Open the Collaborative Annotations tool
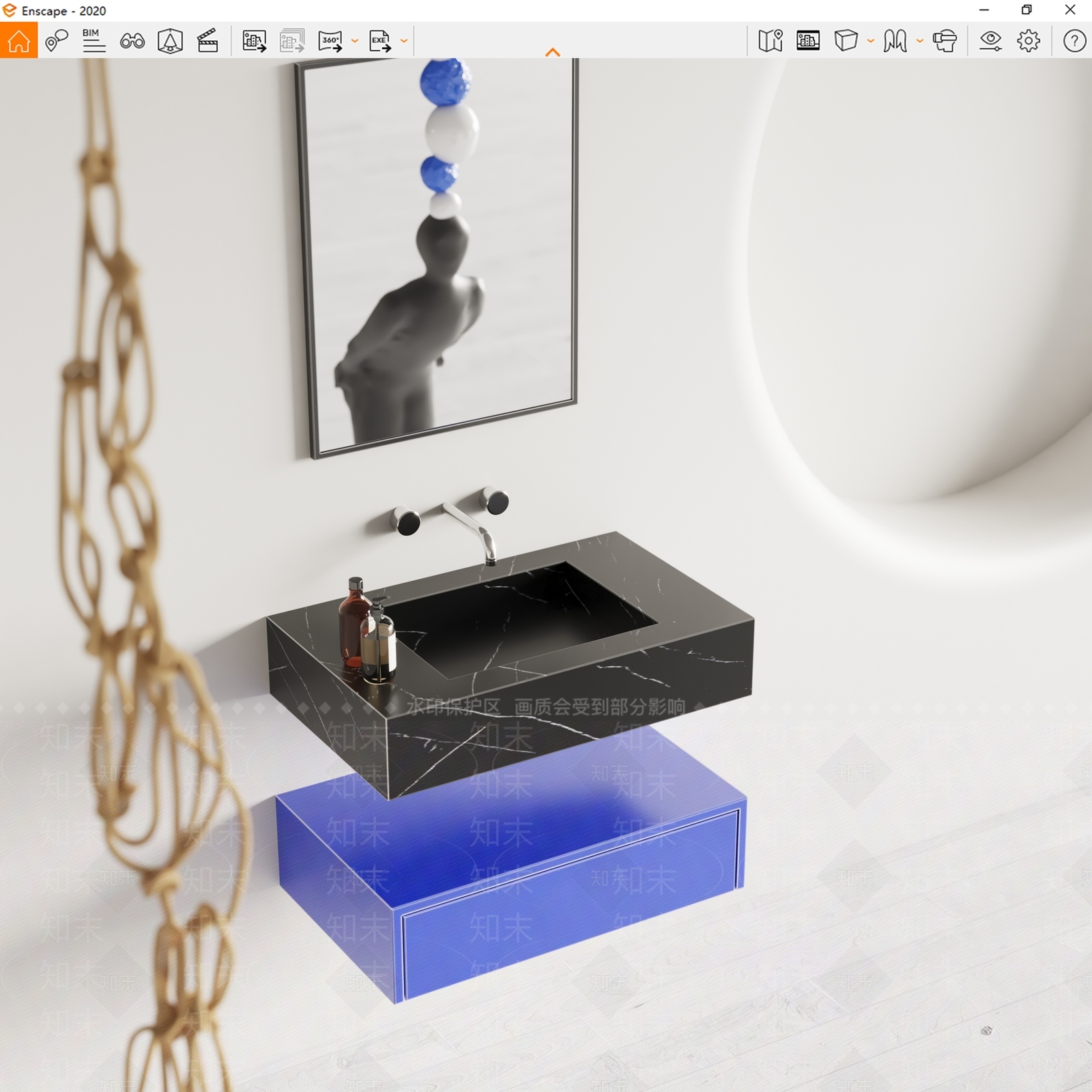The width and height of the screenshot is (1092, 1092). pos(57,40)
